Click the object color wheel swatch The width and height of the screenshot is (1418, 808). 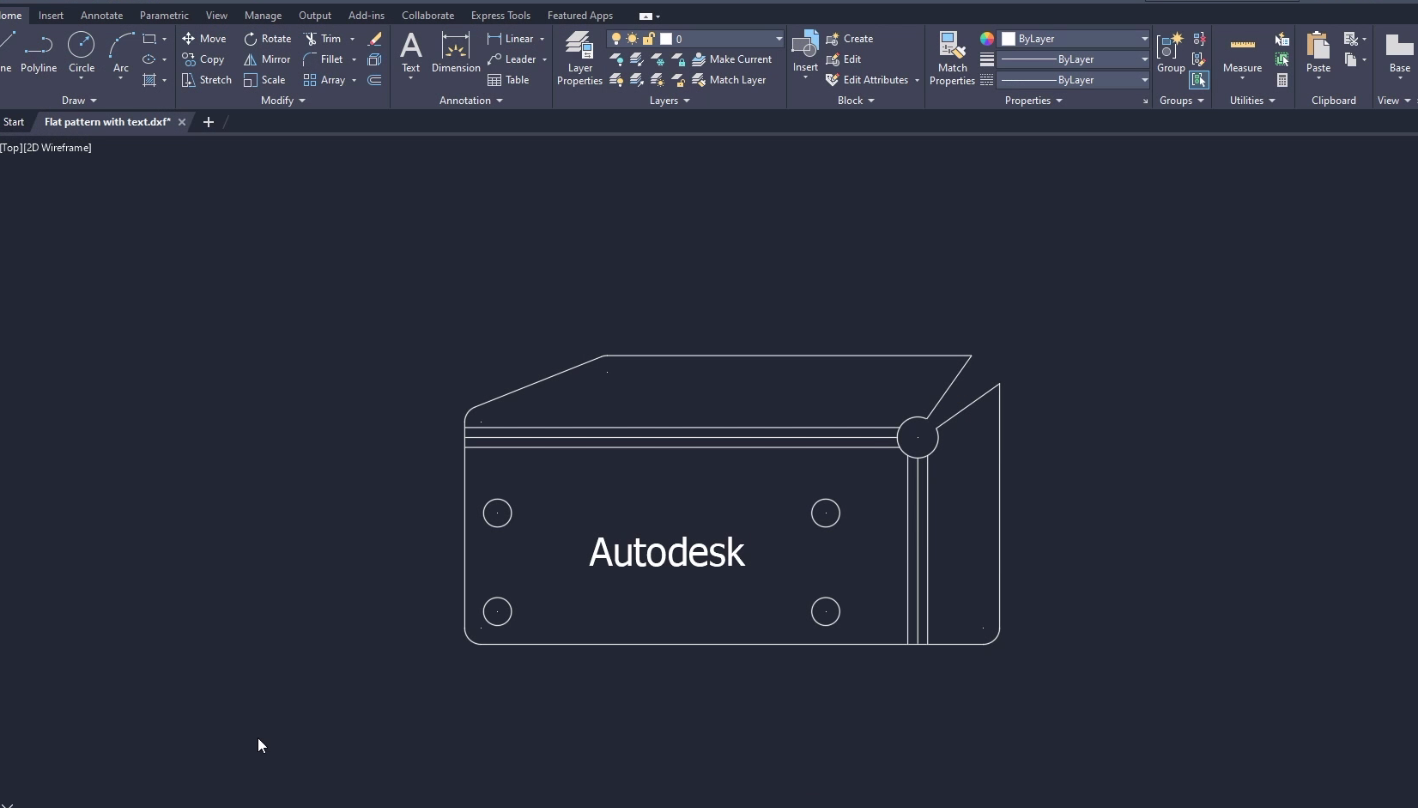tap(987, 39)
